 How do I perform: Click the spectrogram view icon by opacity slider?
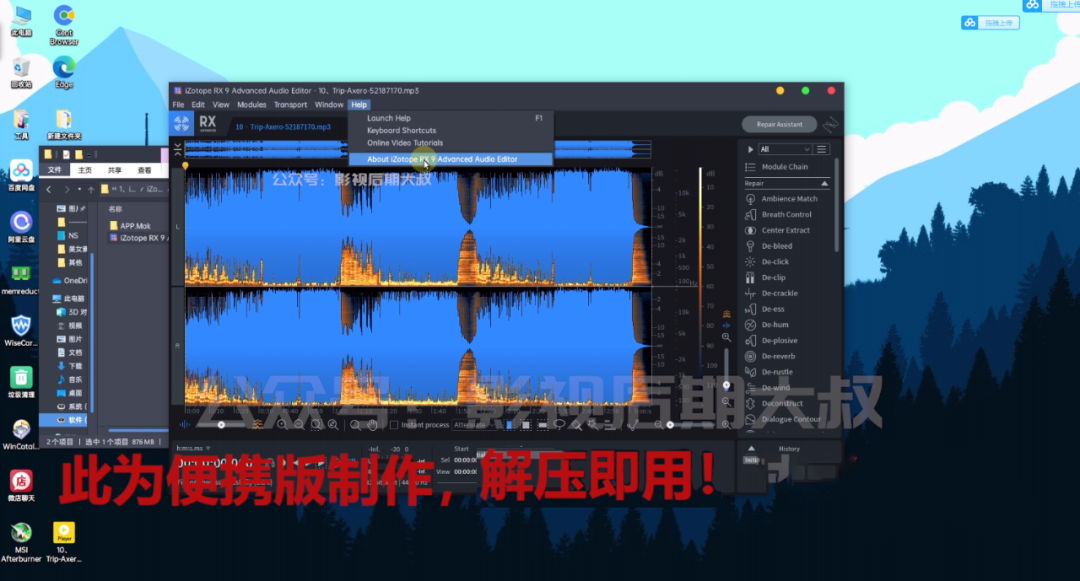[x=258, y=425]
